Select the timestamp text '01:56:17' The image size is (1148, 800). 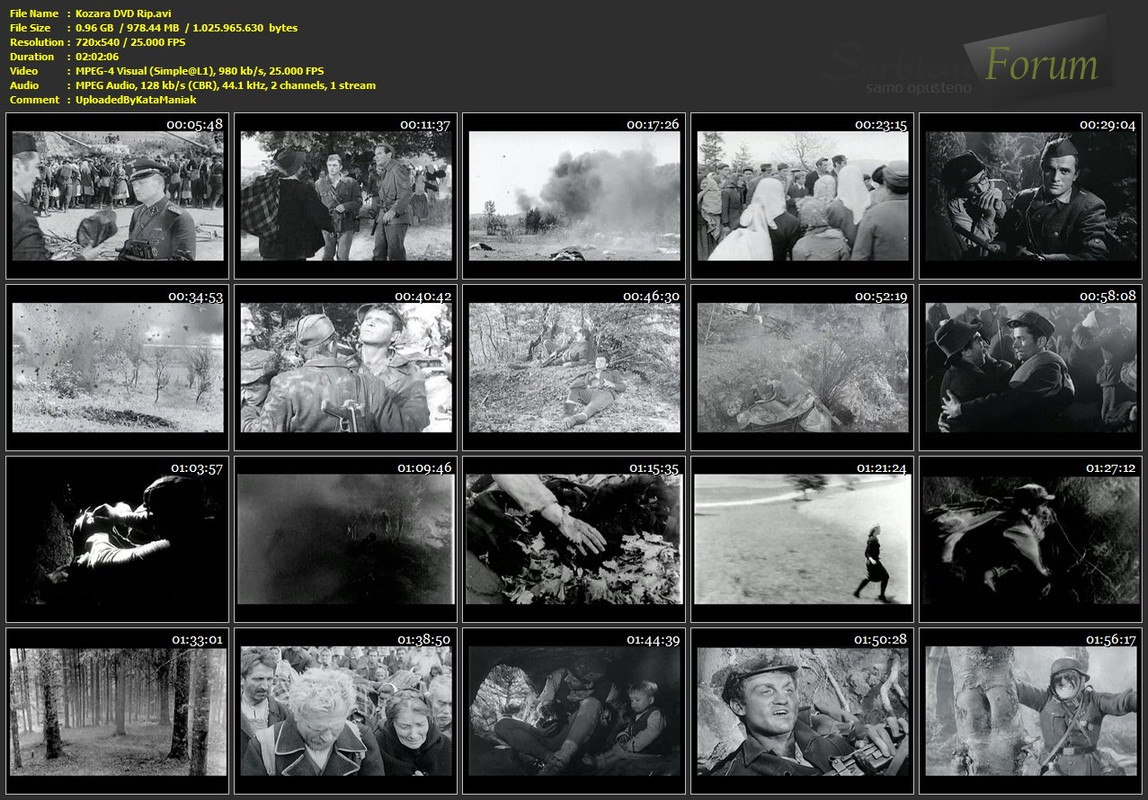point(1110,640)
